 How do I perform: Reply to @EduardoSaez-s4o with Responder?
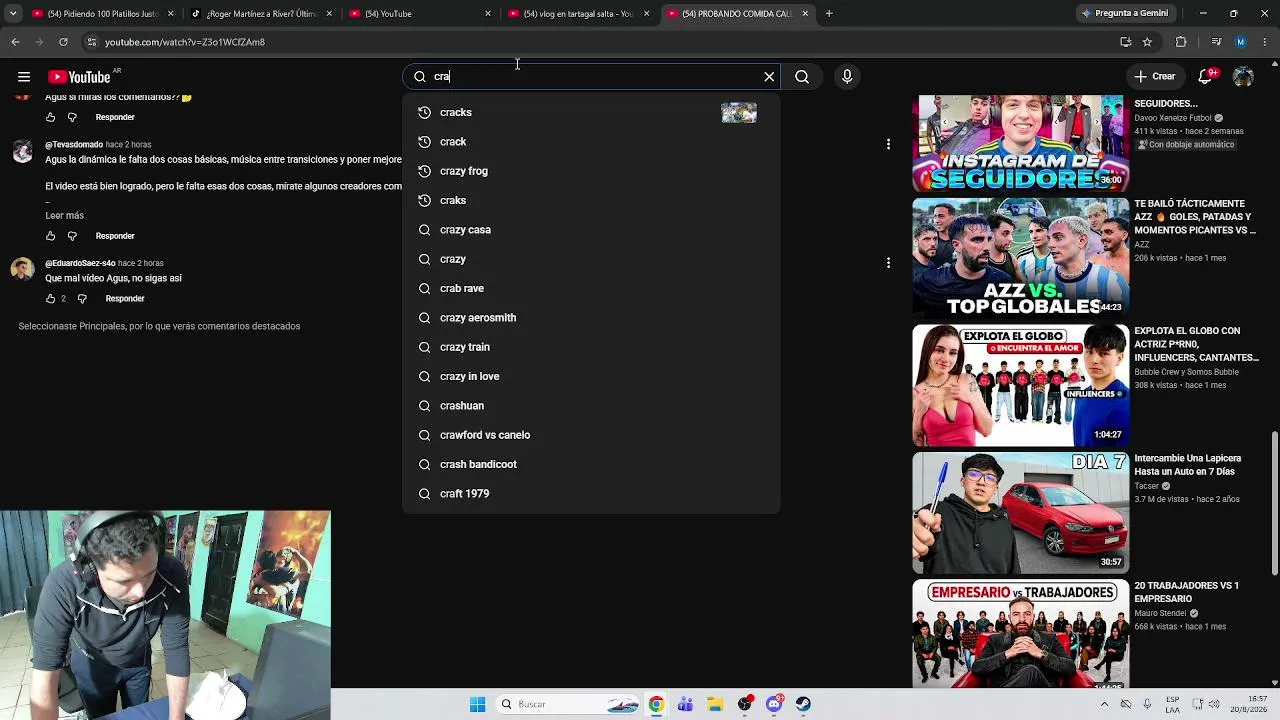(125, 299)
